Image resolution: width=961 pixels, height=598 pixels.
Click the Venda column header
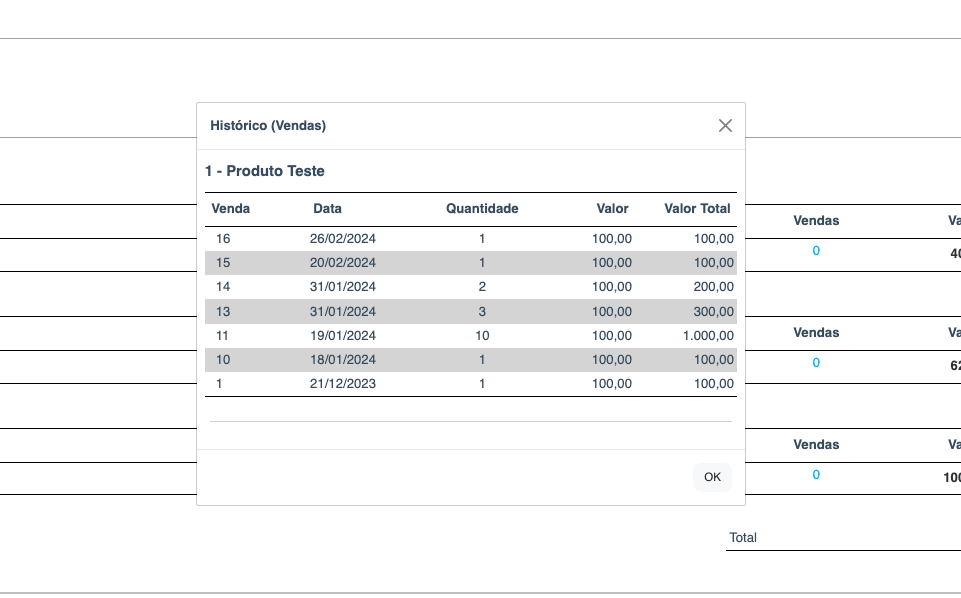point(231,209)
